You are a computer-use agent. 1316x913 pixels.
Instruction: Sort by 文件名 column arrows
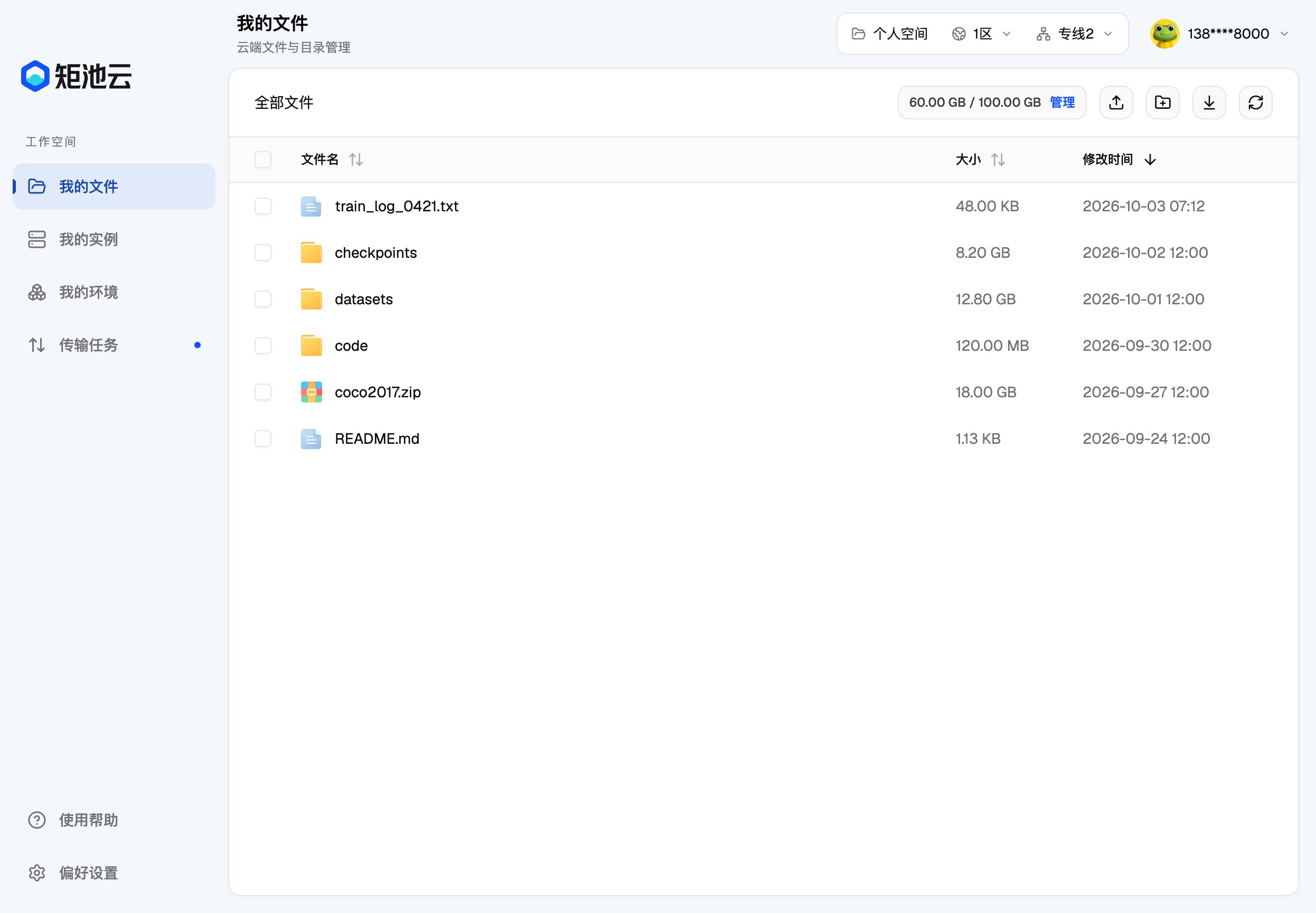(356, 160)
